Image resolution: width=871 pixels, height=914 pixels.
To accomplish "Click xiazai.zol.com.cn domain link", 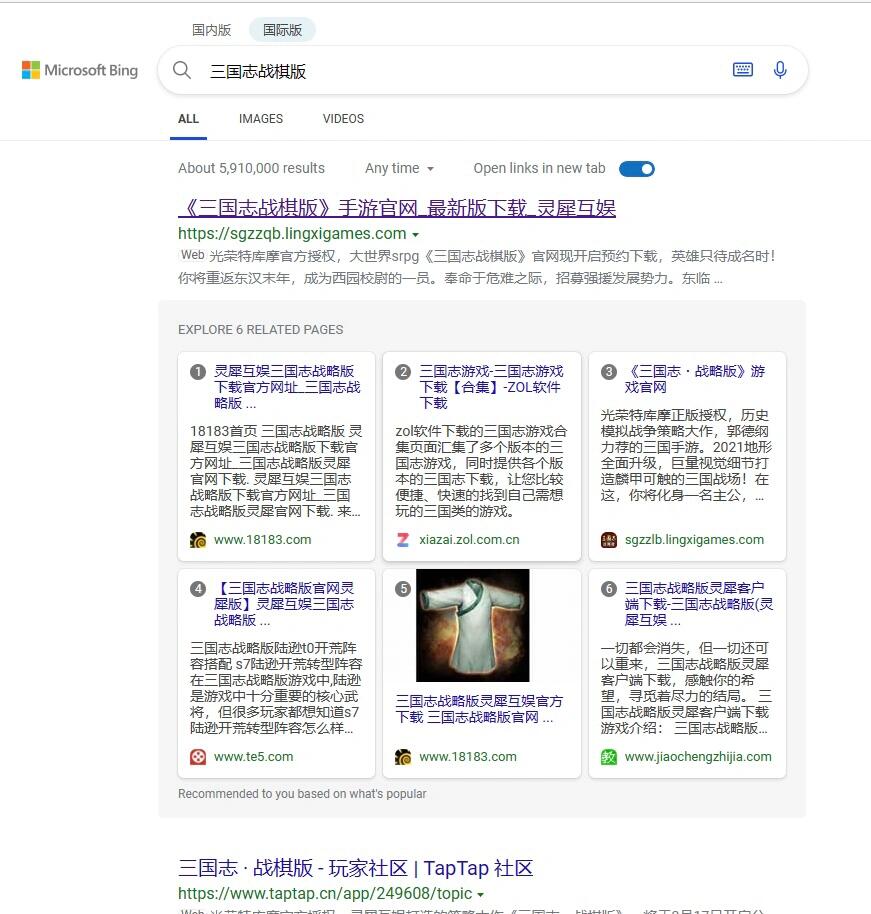I will (469, 540).
